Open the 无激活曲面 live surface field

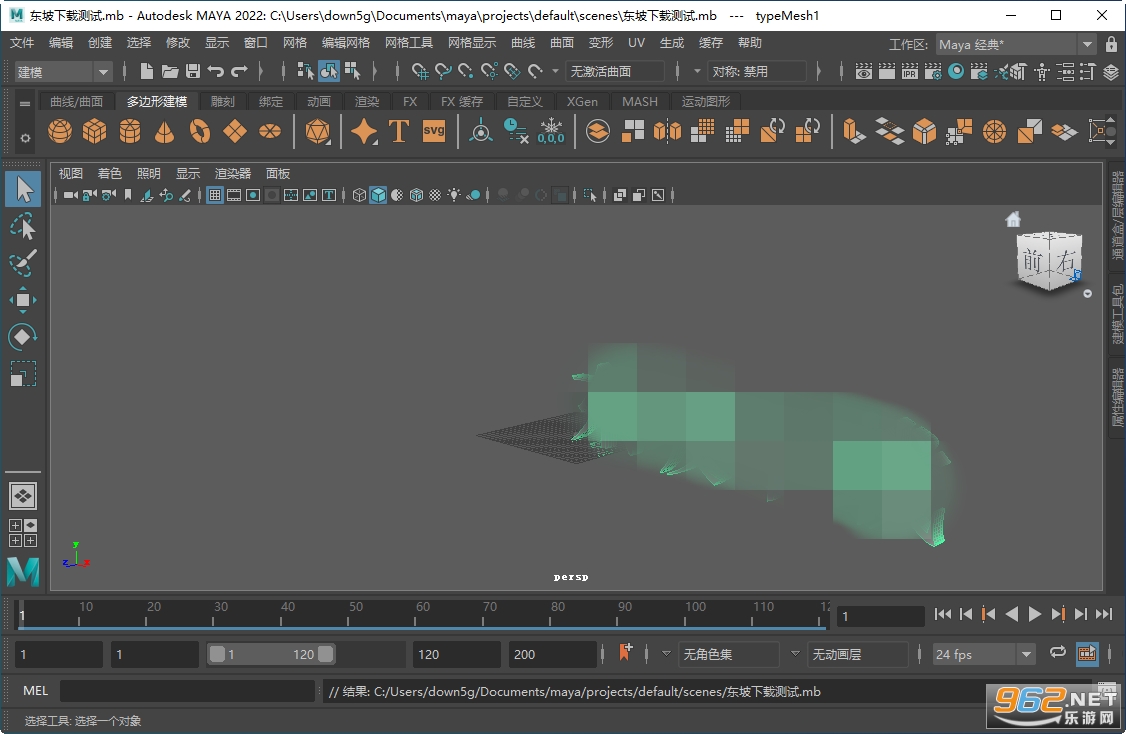615,72
